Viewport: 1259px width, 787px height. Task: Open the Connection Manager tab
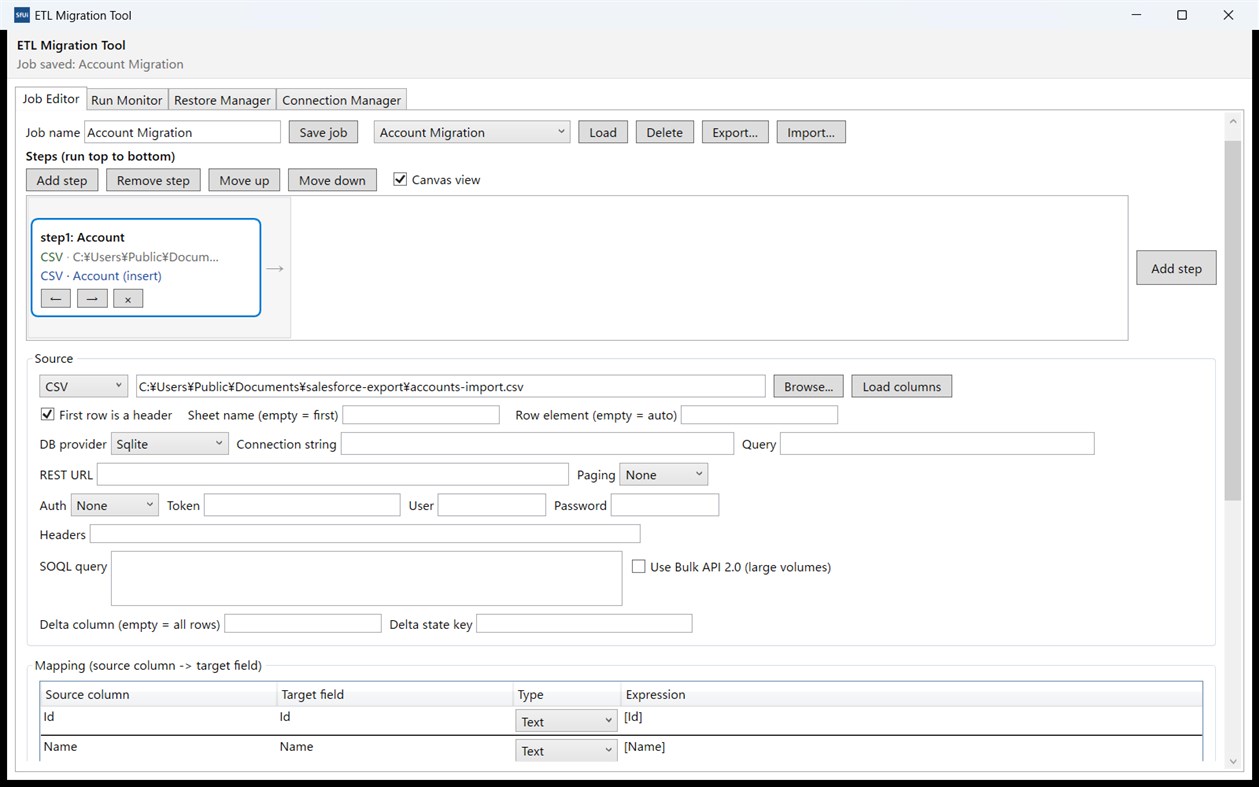click(341, 100)
